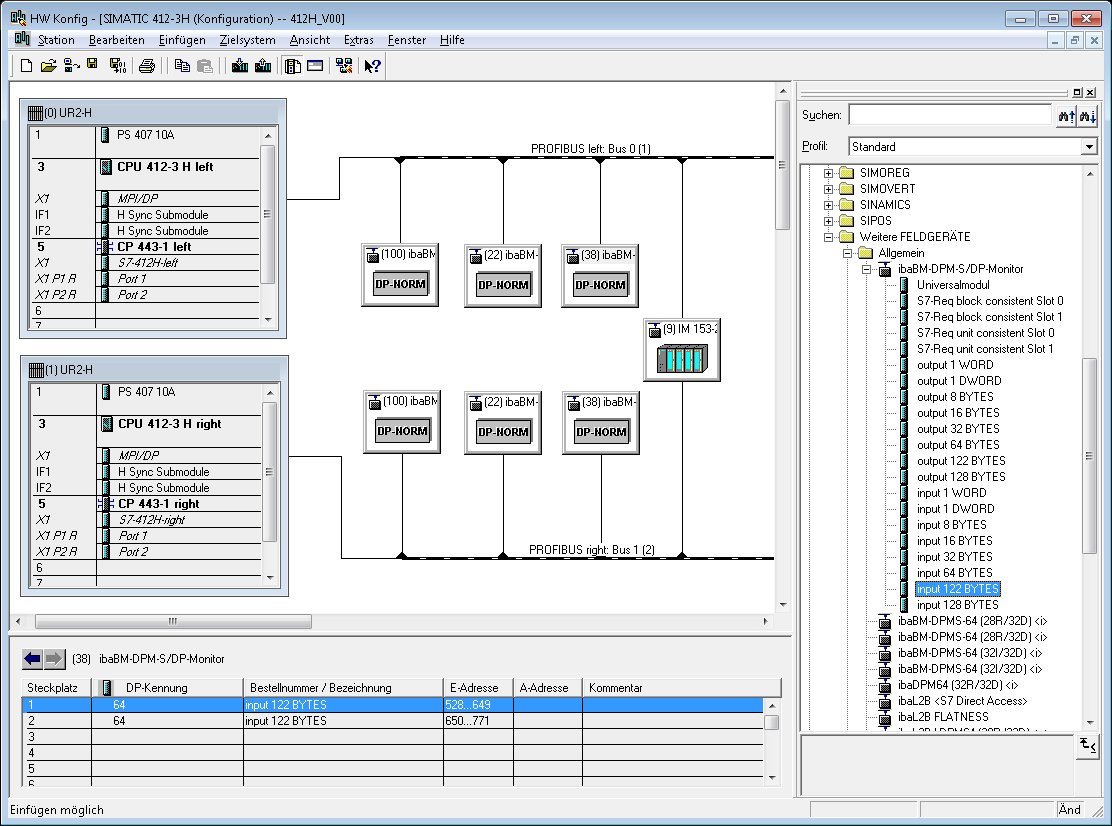The height and width of the screenshot is (826, 1112).
Task: Select CP 443-1 right row
Action: pos(146,504)
